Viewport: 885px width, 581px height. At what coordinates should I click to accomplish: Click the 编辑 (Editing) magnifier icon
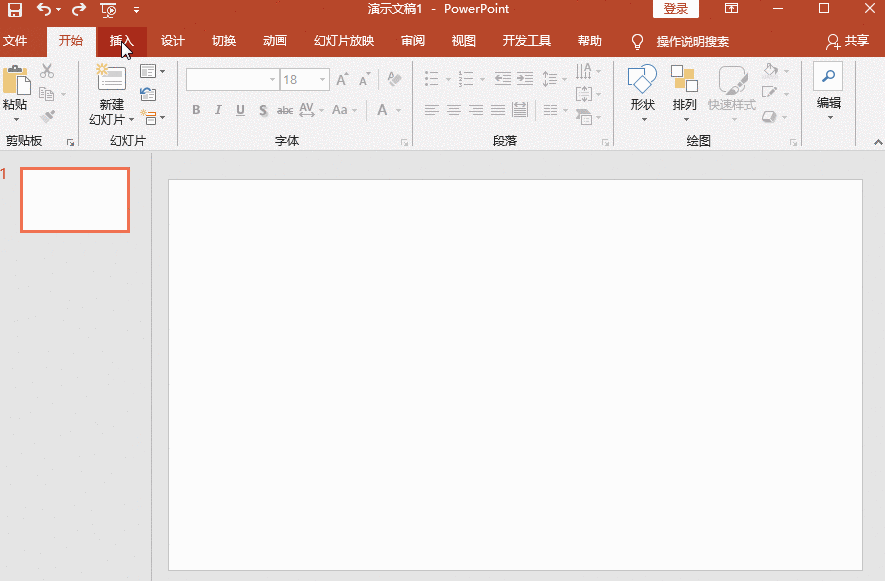(x=828, y=77)
